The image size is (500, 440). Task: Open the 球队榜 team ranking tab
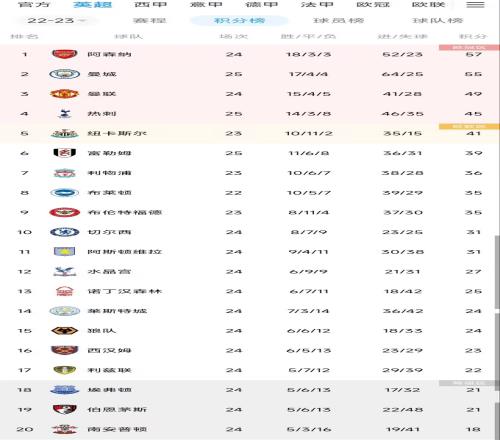click(437, 21)
